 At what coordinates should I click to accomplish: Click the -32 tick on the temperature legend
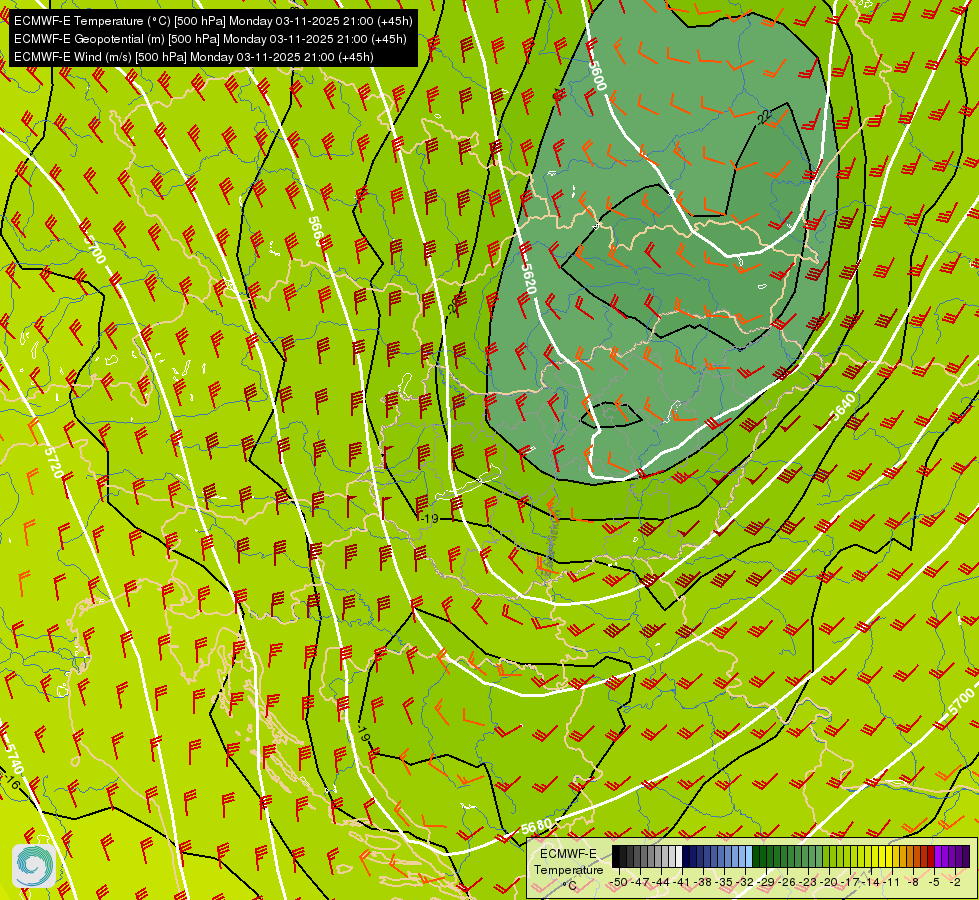pyautogui.click(x=745, y=882)
